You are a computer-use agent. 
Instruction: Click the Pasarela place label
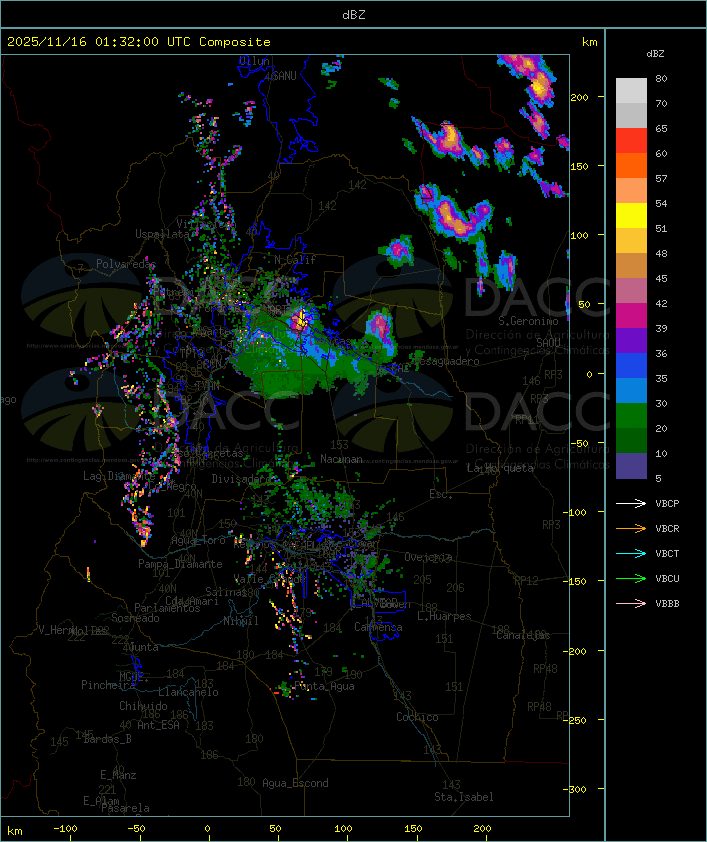point(125,808)
